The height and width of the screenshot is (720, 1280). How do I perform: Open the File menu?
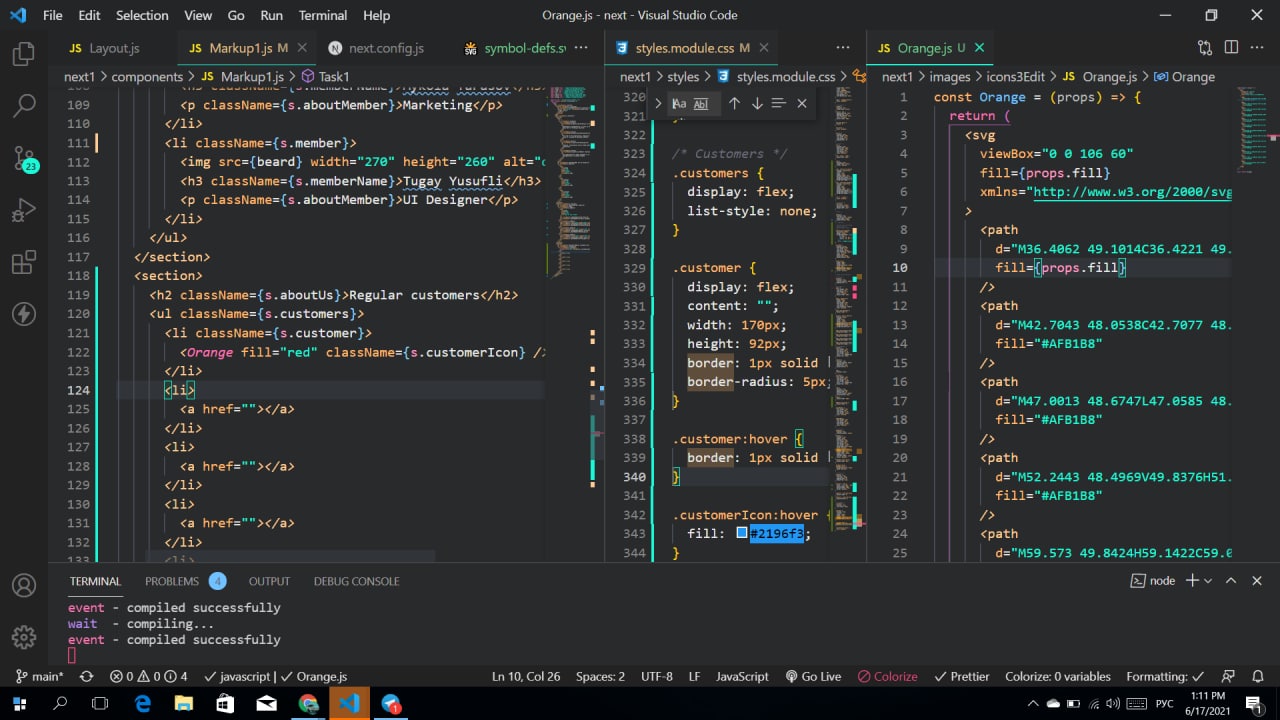[x=52, y=15]
